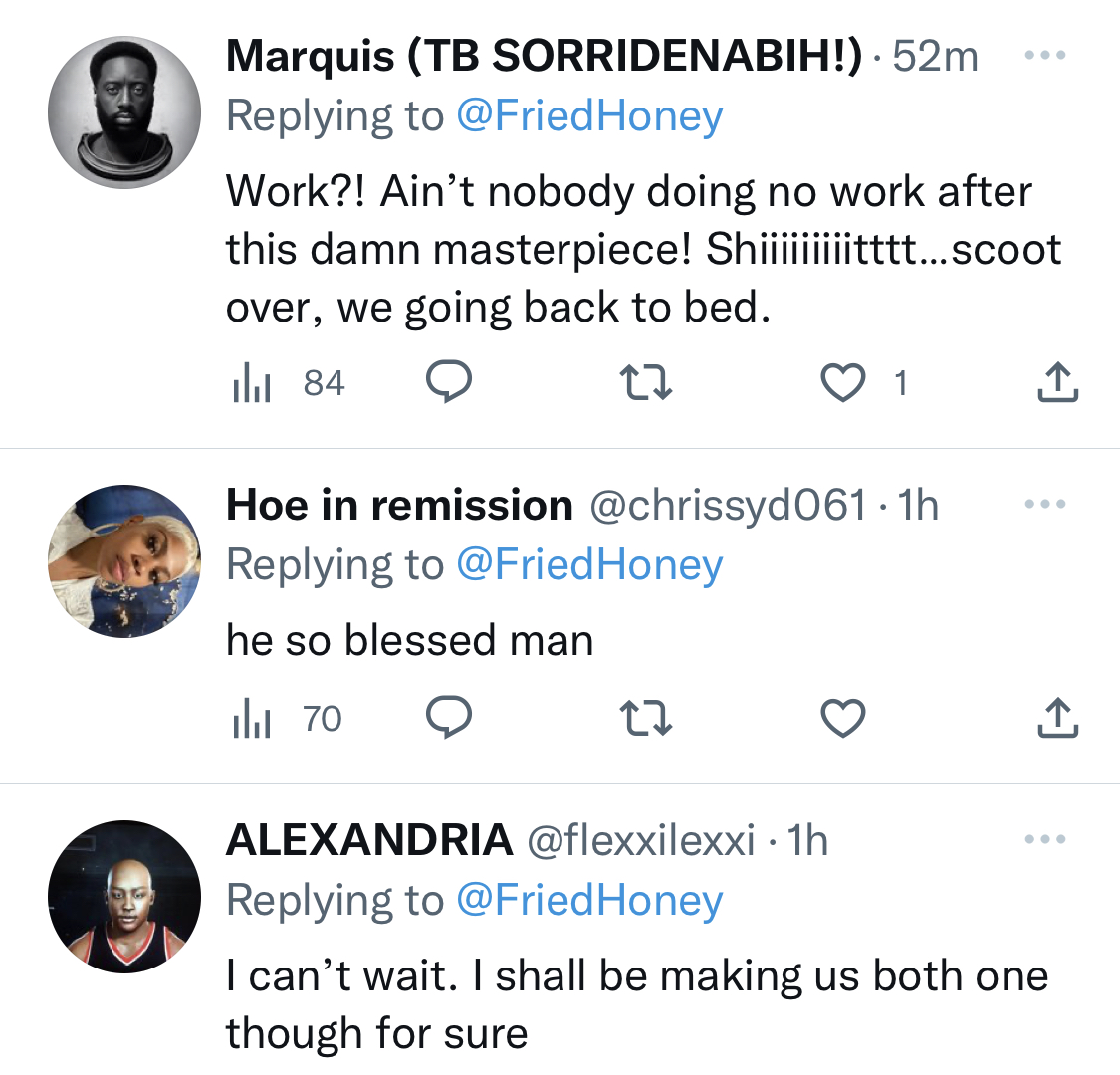Like the 'he so blessed man' tweet
The height and width of the screenshot is (1075, 1120).
tap(843, 718)
